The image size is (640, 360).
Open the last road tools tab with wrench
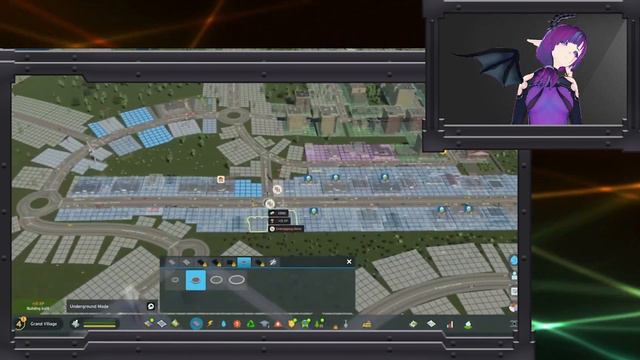coord(273,262)
